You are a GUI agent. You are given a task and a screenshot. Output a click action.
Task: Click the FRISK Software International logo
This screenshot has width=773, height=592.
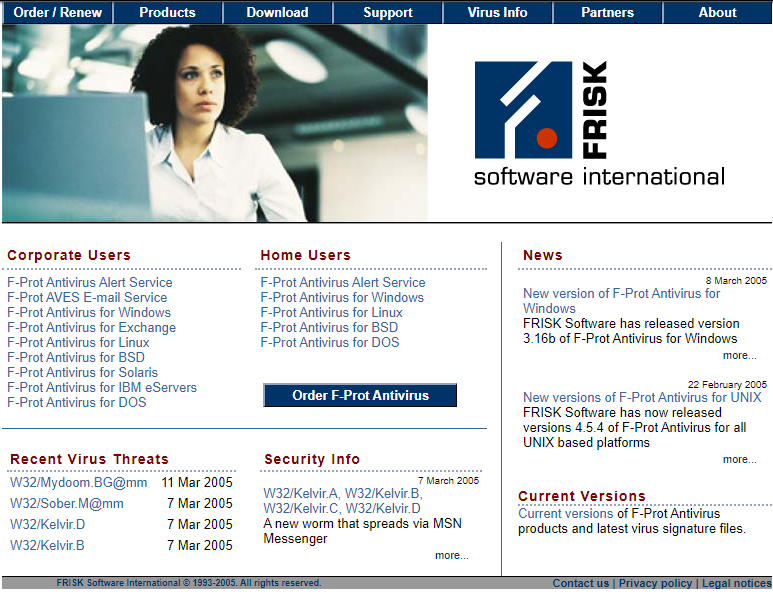[598, 124]
